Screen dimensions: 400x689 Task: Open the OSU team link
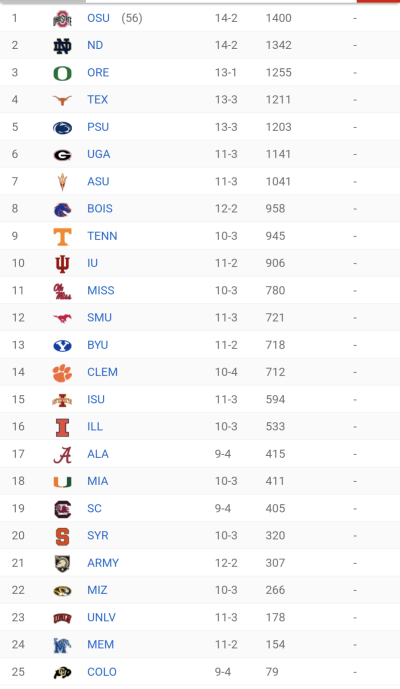click(98, 18)
